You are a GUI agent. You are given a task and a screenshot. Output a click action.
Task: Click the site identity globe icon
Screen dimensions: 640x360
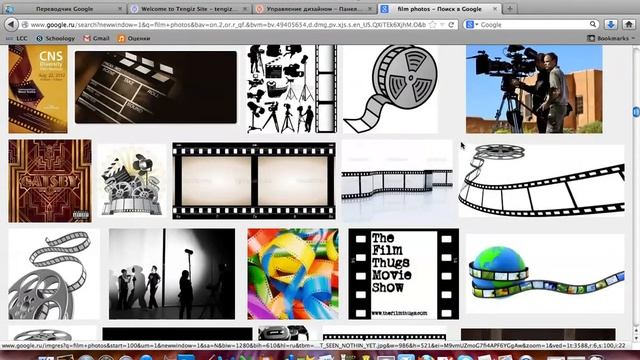(25, 25)
